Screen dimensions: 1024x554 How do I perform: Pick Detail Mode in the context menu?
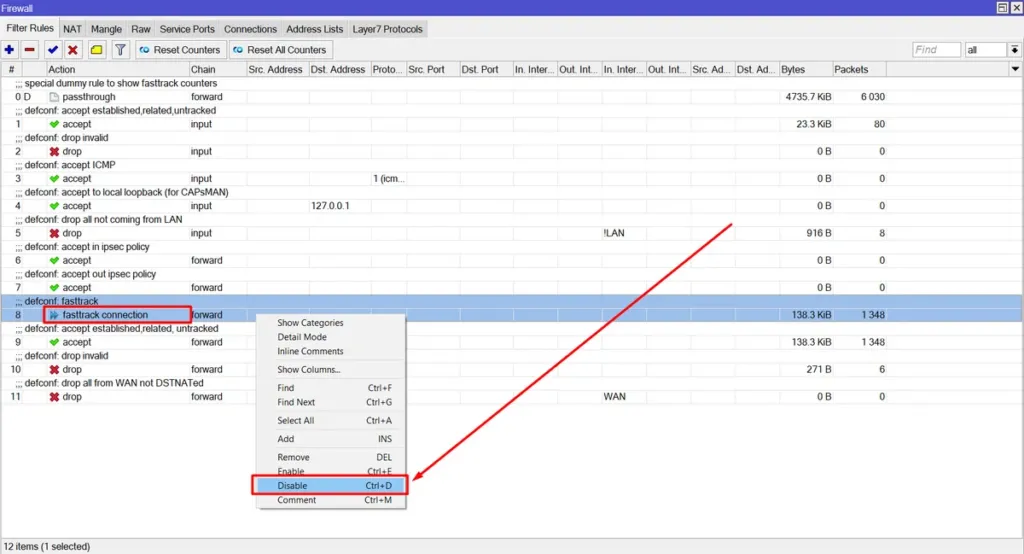coord(303,337)
